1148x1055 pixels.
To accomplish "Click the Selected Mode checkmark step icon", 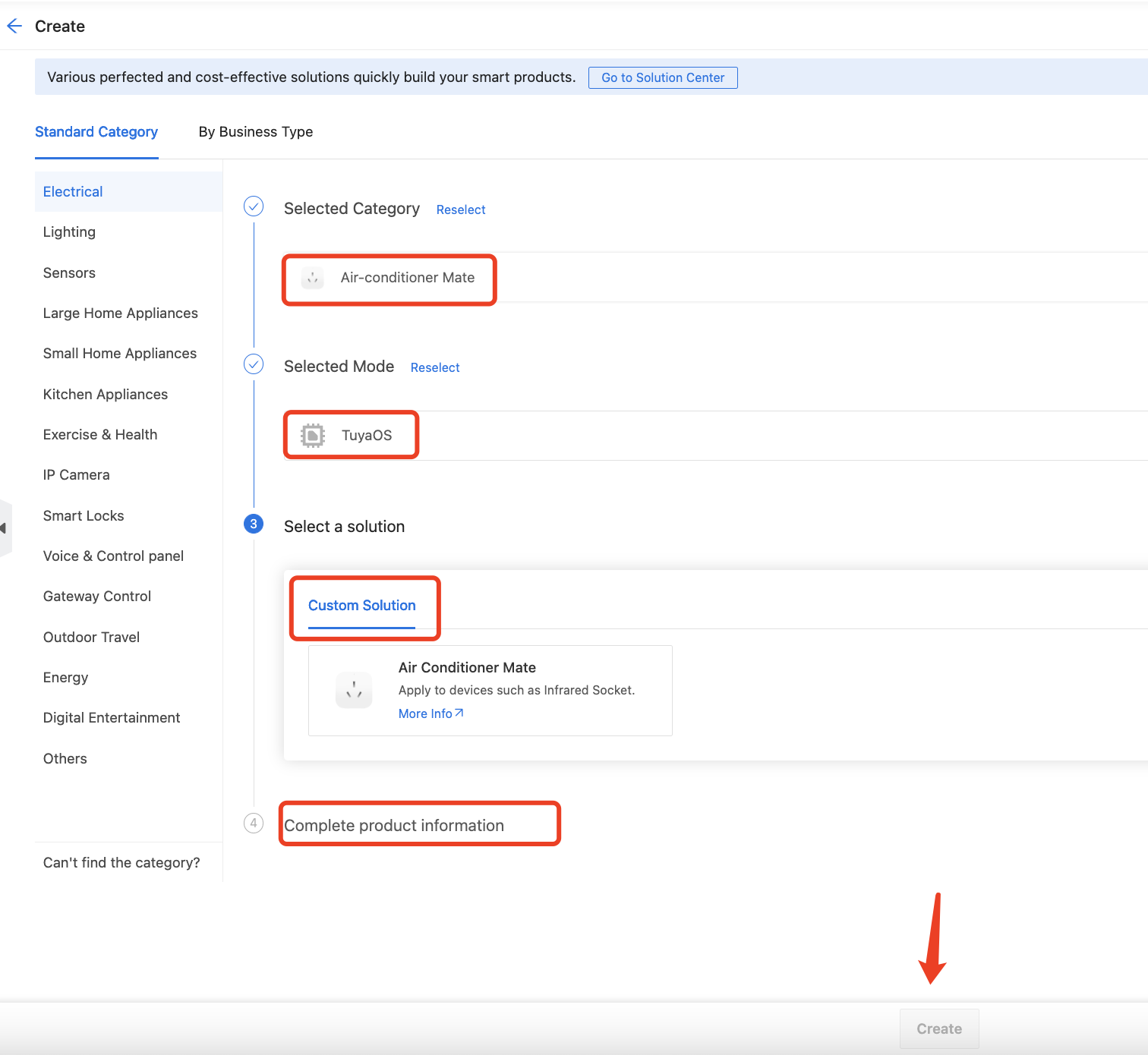I will (254, 364).
